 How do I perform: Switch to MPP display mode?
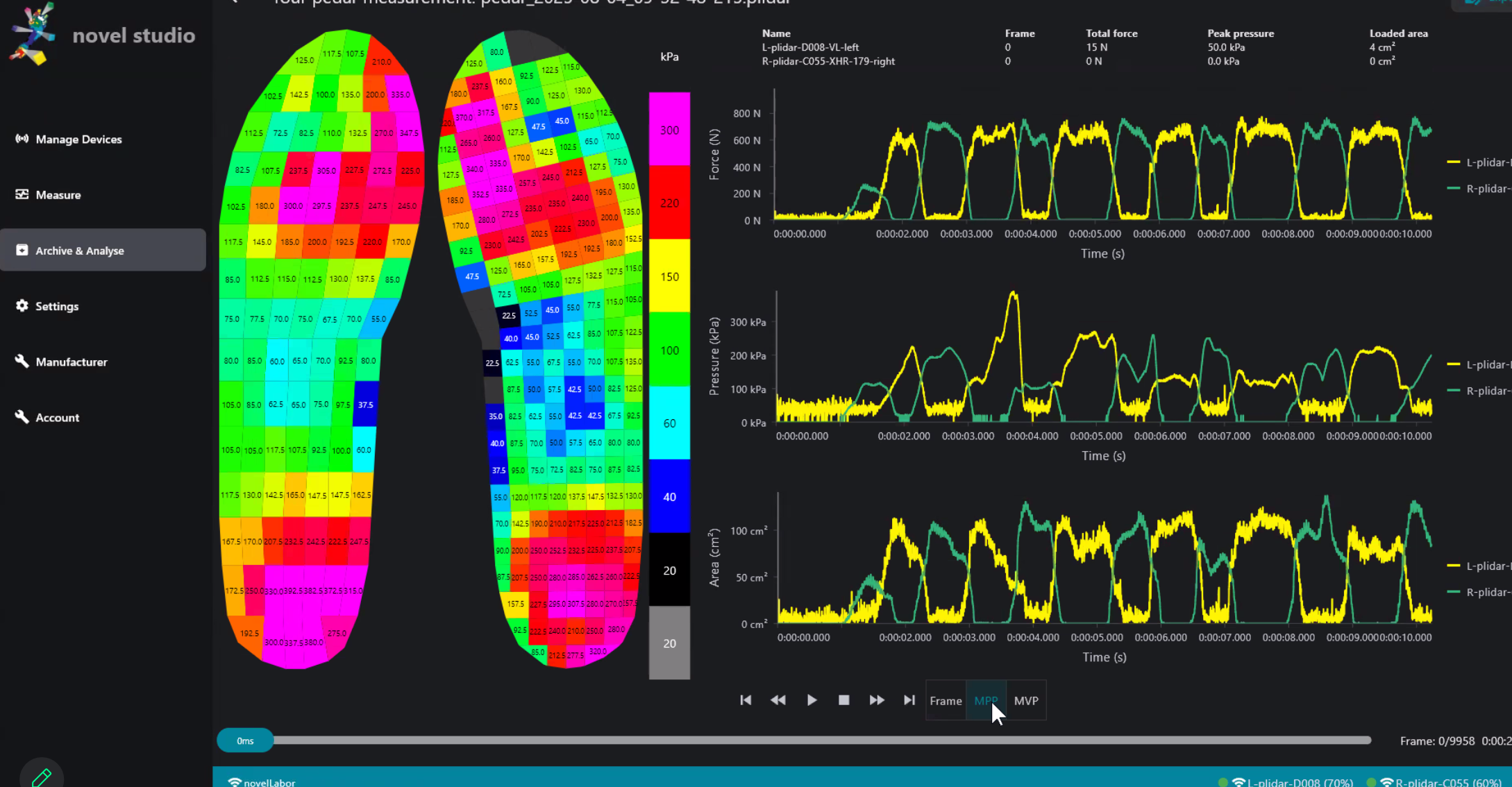[985, 701]
